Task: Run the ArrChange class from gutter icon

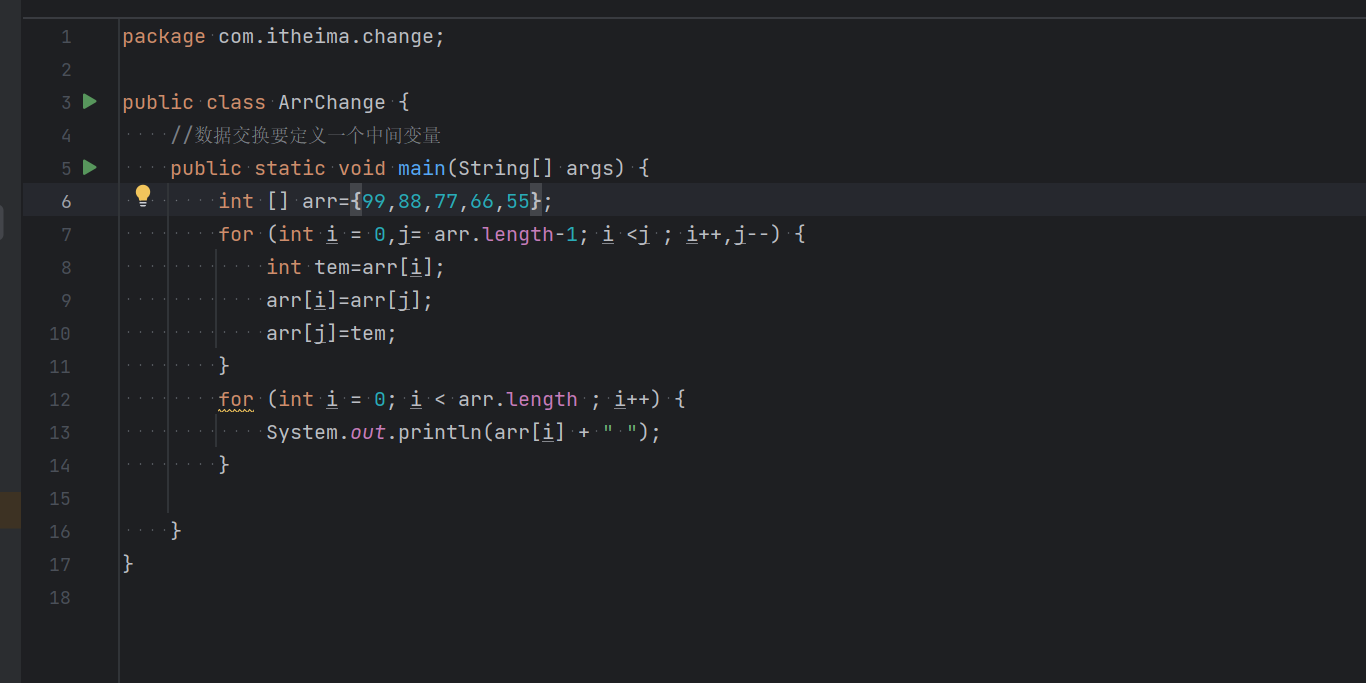Action: click(x=90, y=102)
